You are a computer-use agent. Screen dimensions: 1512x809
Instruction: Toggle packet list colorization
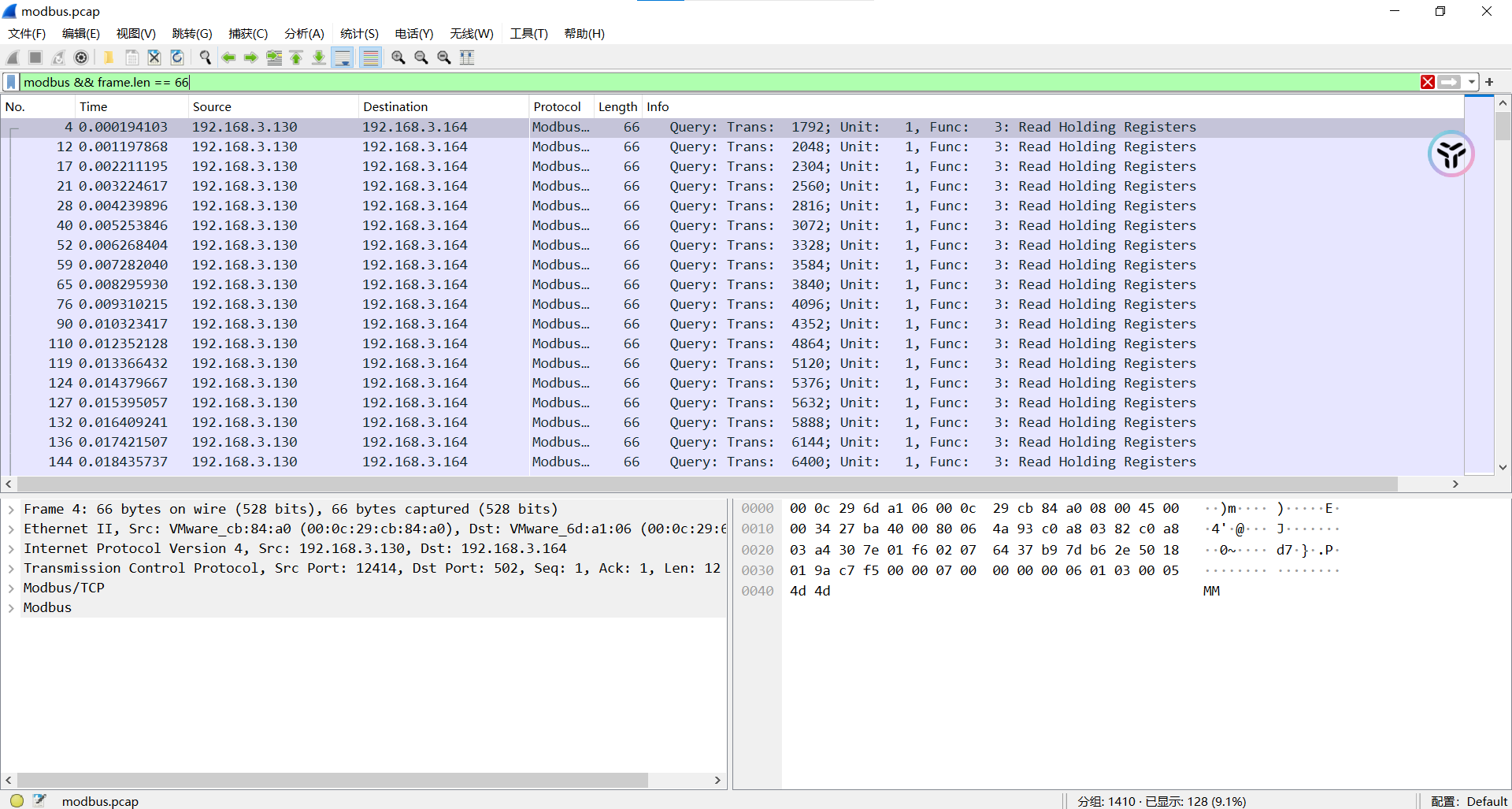(371, 58)
